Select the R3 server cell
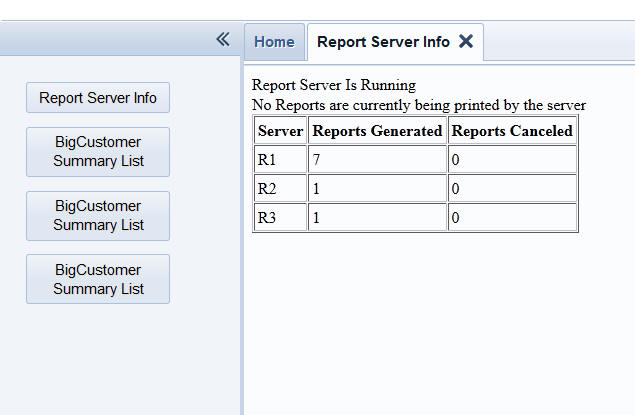Screen dimensions: 635x415 tap(280, 217)
